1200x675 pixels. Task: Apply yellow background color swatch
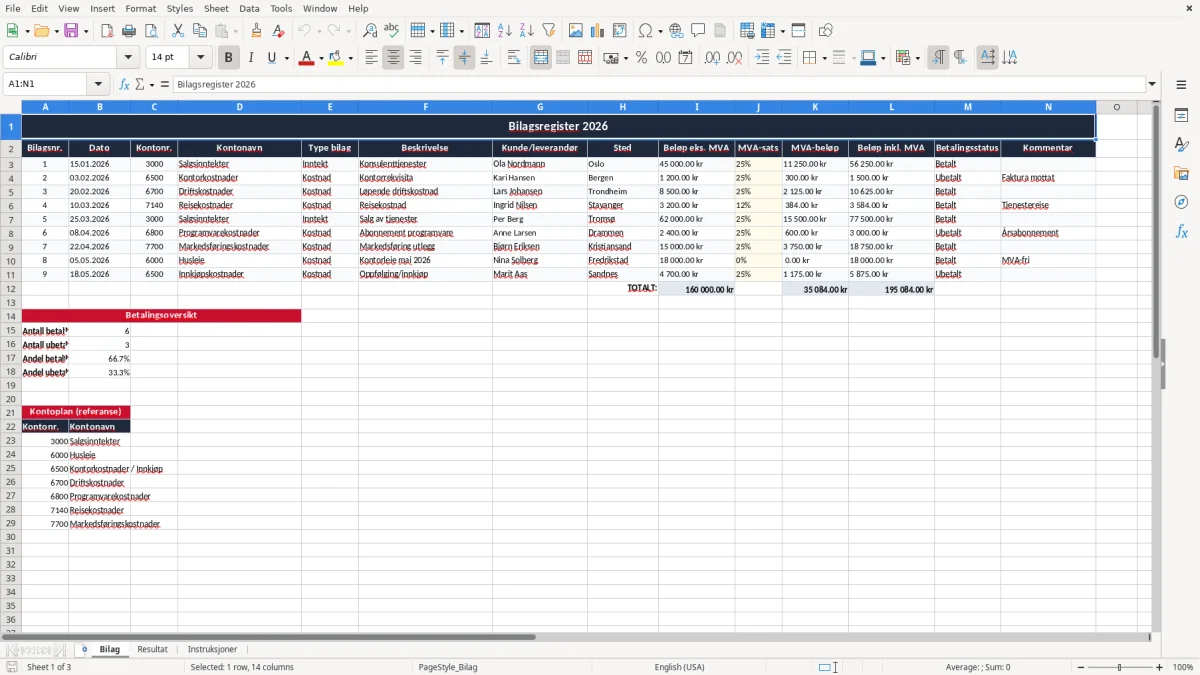(336, 58)
